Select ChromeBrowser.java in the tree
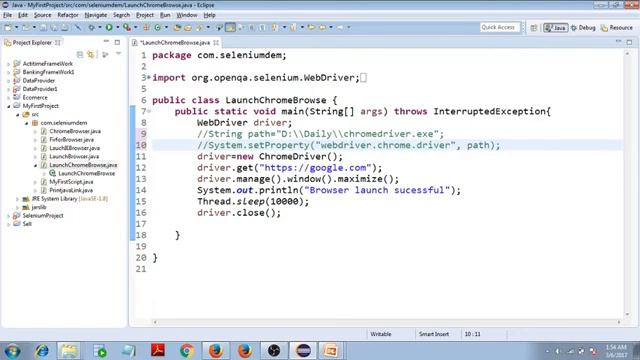 [75, 131]
